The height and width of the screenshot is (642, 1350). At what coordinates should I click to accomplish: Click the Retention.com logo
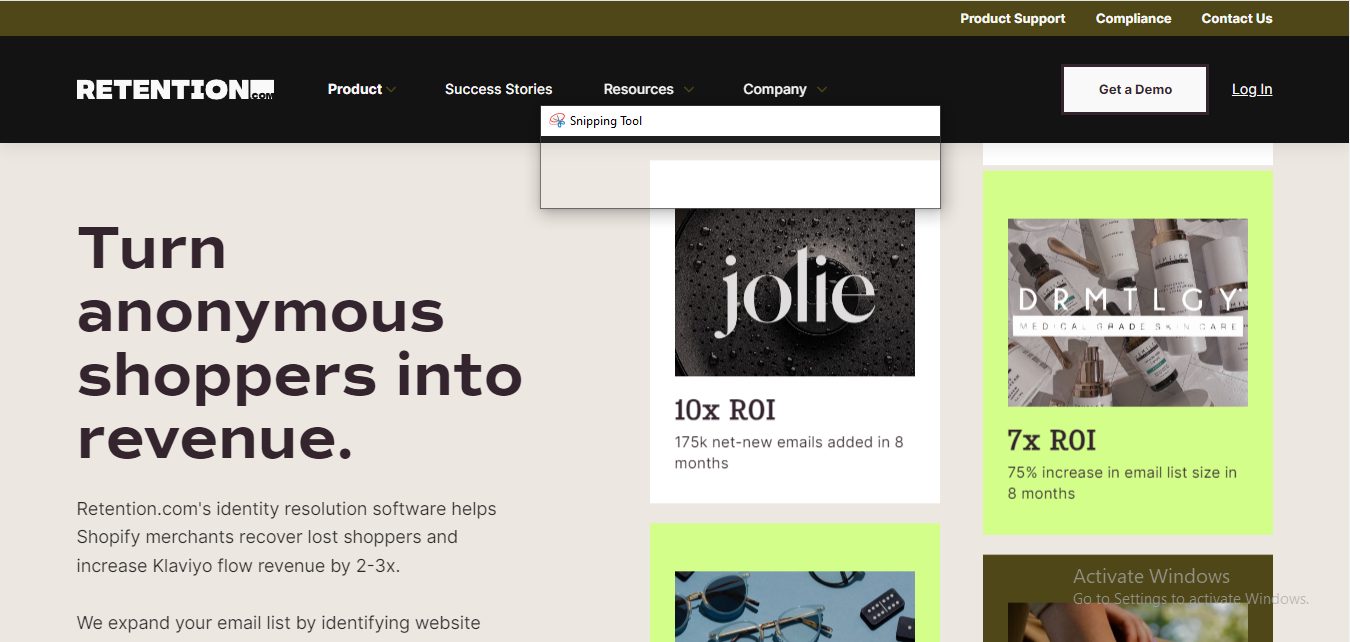(175, 90)
